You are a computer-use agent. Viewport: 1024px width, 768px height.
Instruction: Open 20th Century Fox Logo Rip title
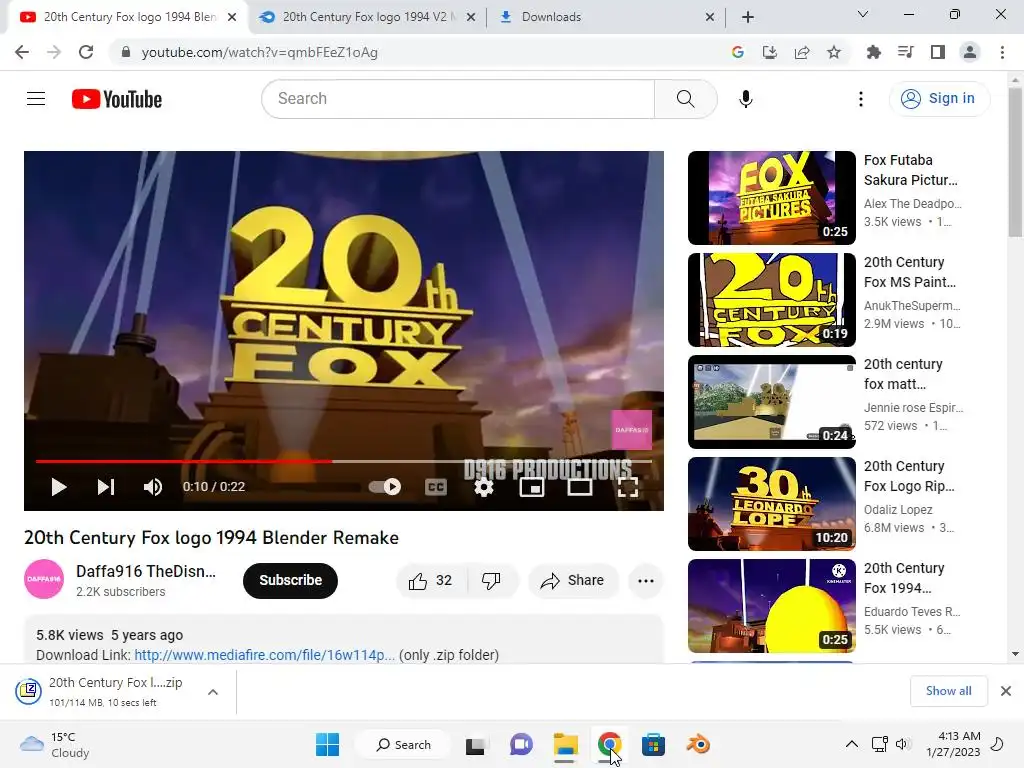tap(909, 476)
